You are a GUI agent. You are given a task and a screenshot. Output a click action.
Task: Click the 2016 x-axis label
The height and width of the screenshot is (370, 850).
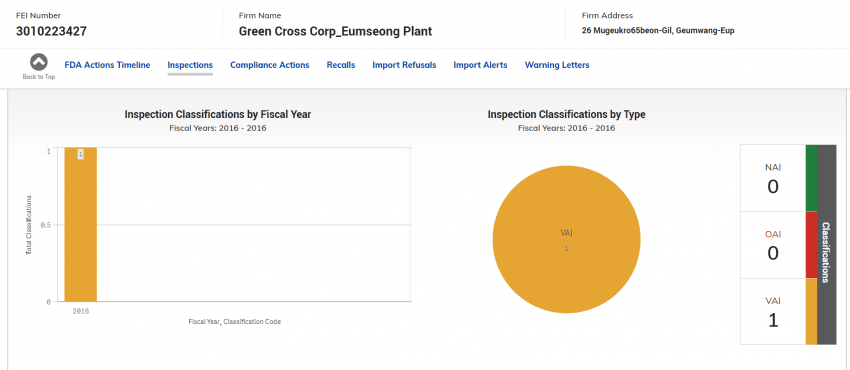[x=81, y=311]
